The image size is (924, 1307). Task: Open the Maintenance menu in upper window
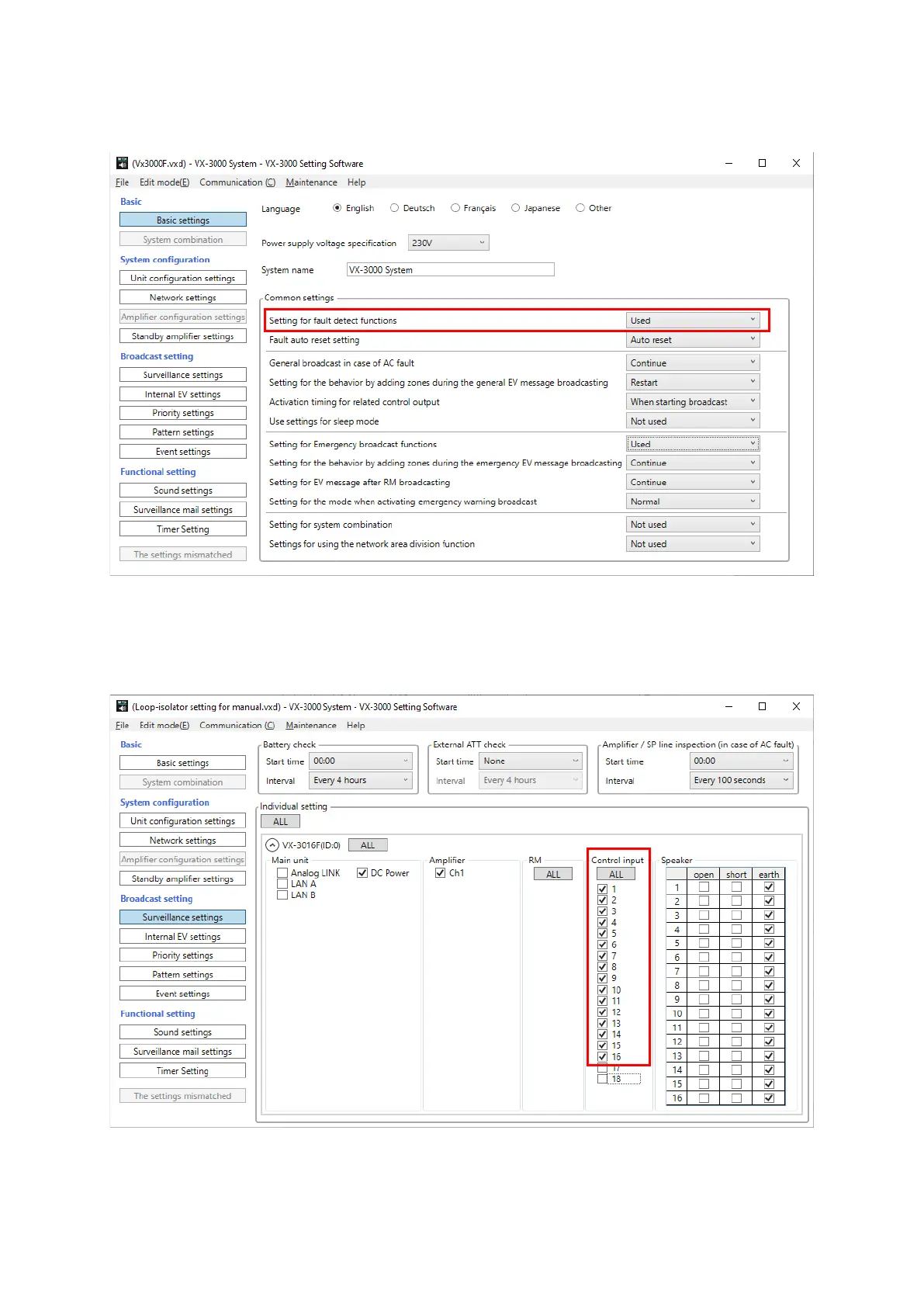coord(311,182)
